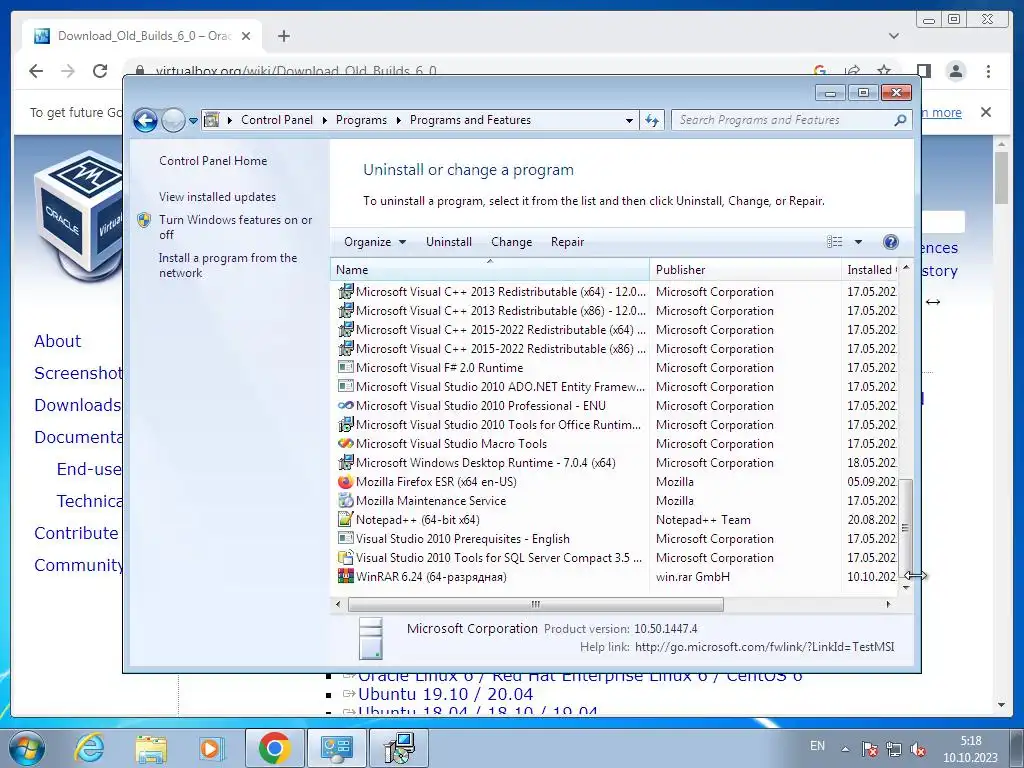
Task: Select the Mozilla Firefox ESR icon
Action: point(345,481)
